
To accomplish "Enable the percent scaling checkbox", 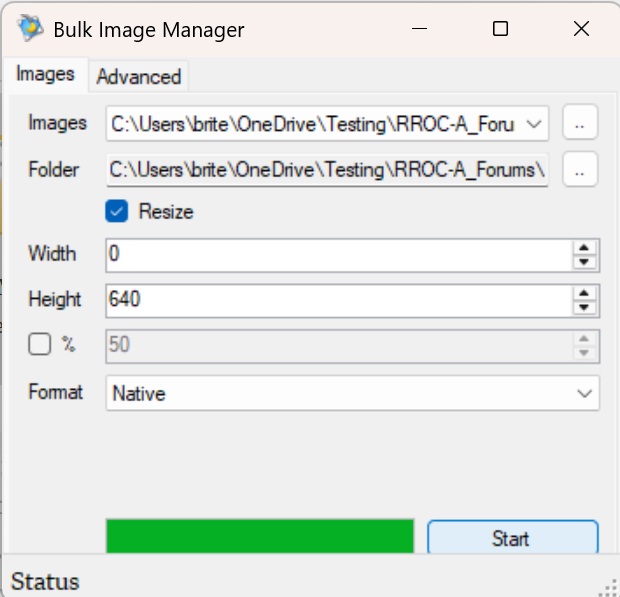I will point(40,344).
